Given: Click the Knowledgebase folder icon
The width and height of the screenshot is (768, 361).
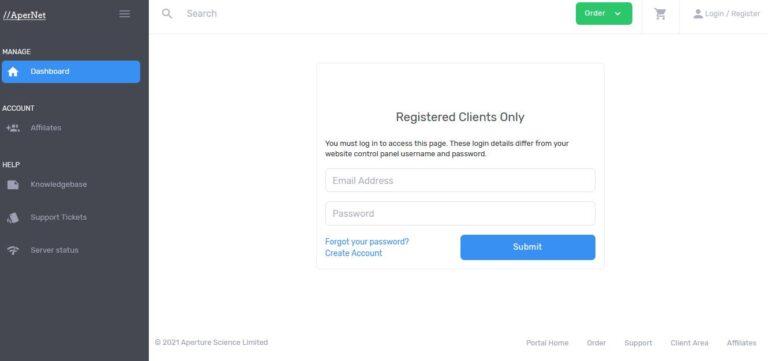Looking at the screenshot, I should 13,185.
